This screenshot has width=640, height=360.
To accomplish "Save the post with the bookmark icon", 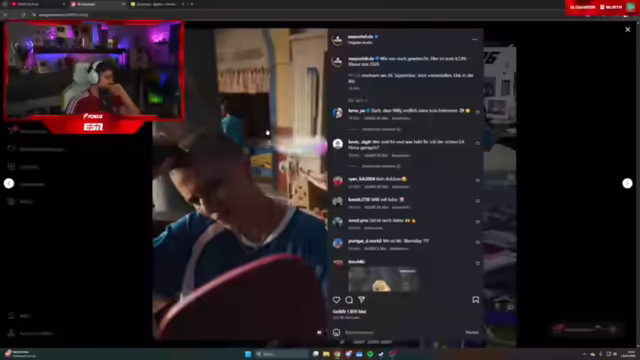I will [x=476, y=300].
